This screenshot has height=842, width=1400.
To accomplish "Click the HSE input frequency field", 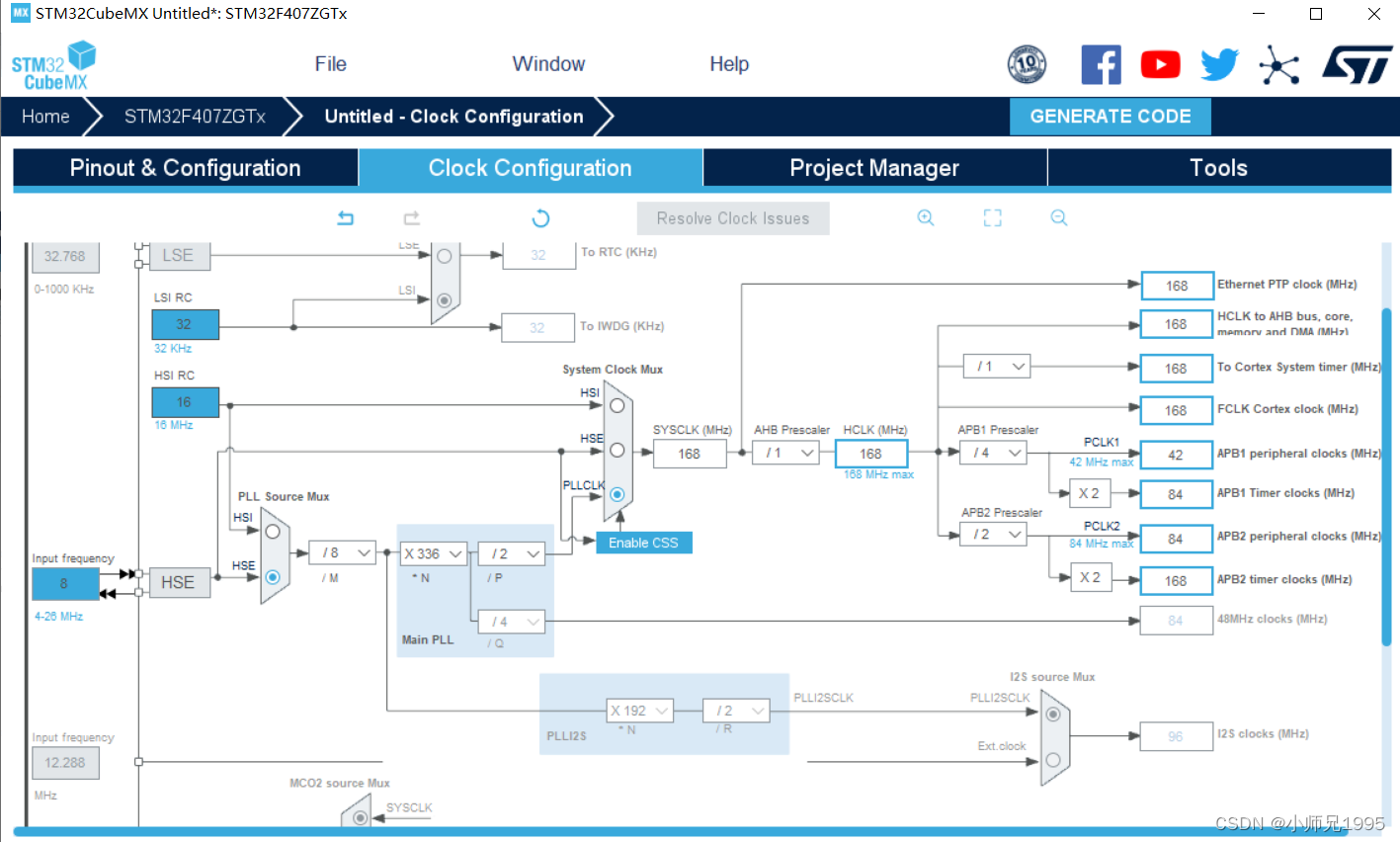I will pyautogui.click(x=65, y=584).
